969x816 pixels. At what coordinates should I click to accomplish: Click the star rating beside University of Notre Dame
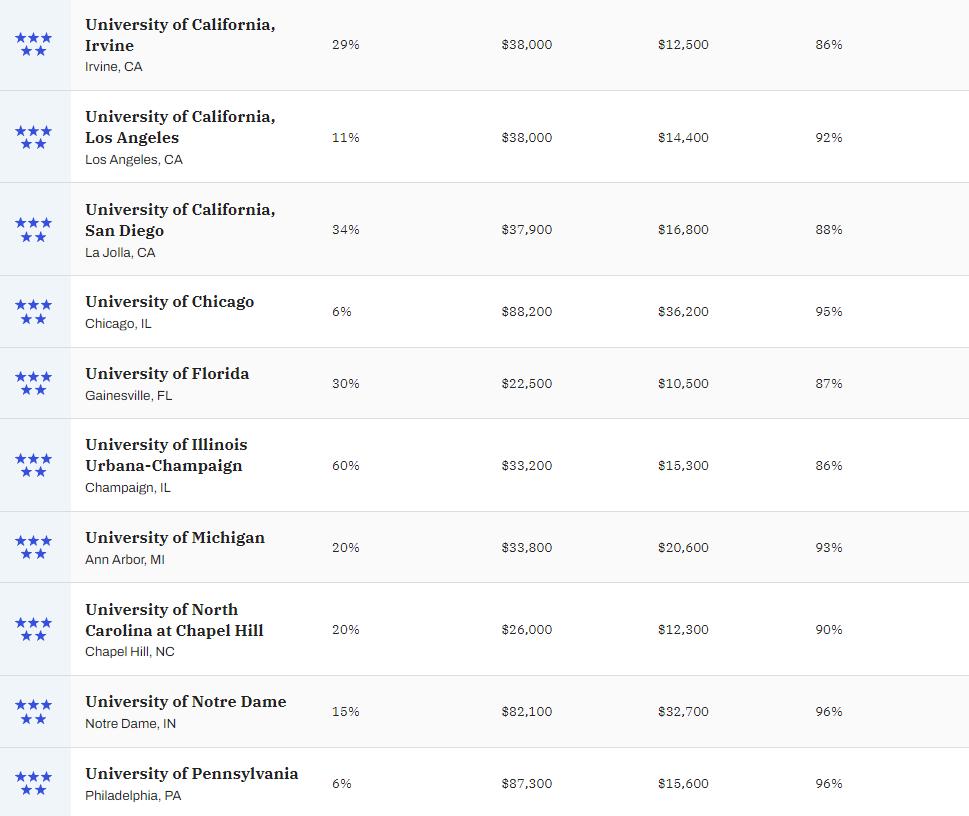(33, 712)
